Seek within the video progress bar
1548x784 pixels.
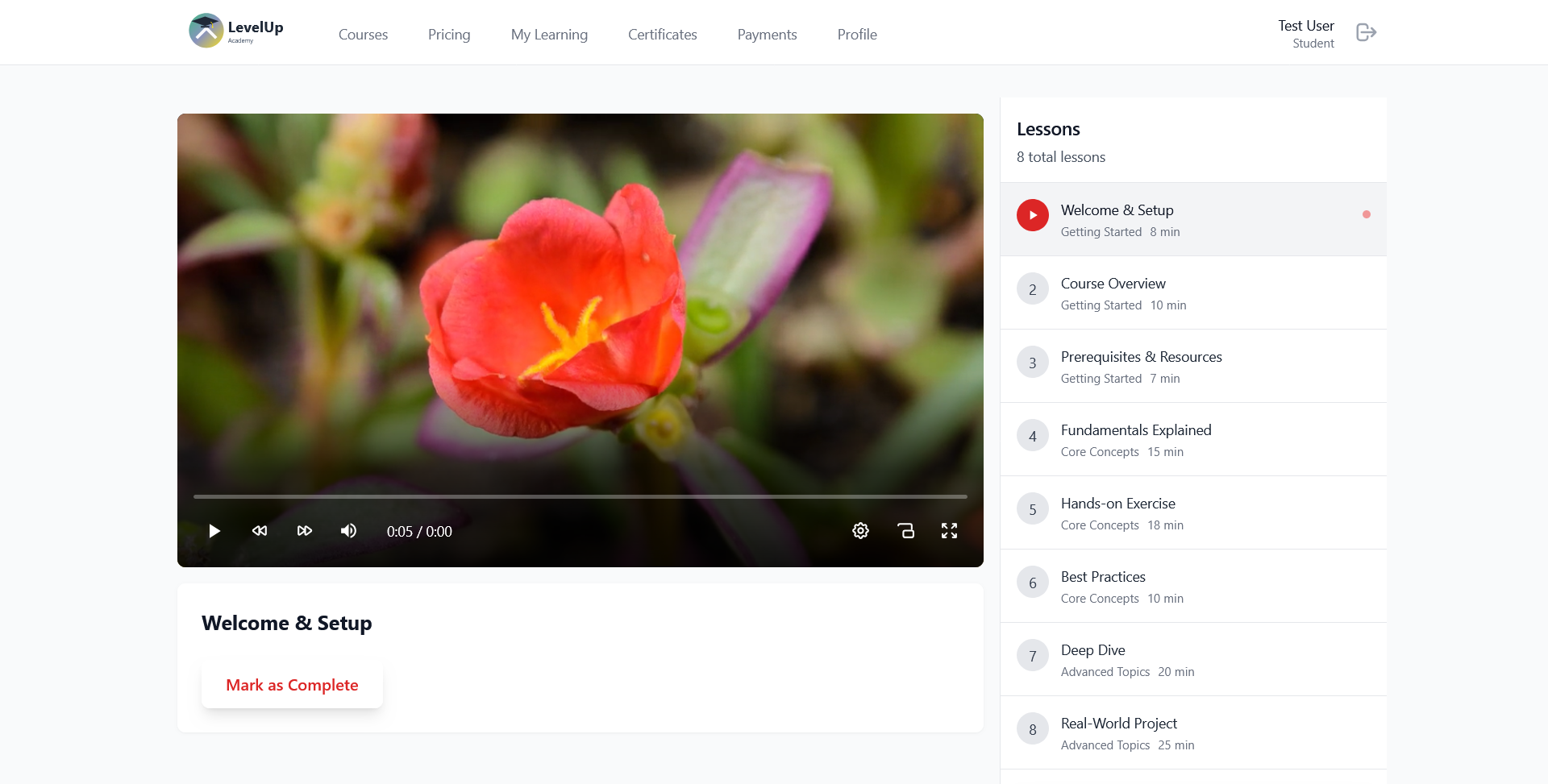coord(580,496)
